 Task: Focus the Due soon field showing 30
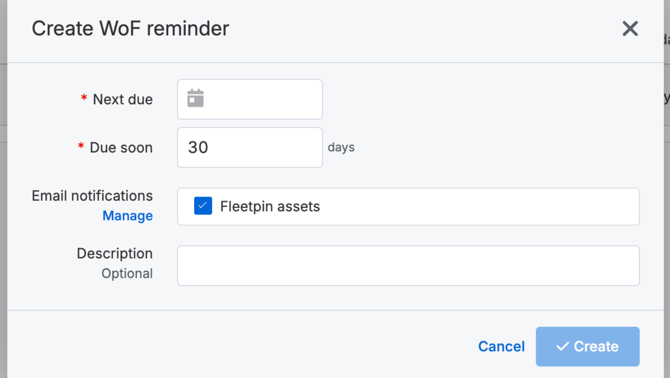tap(250, 147)
